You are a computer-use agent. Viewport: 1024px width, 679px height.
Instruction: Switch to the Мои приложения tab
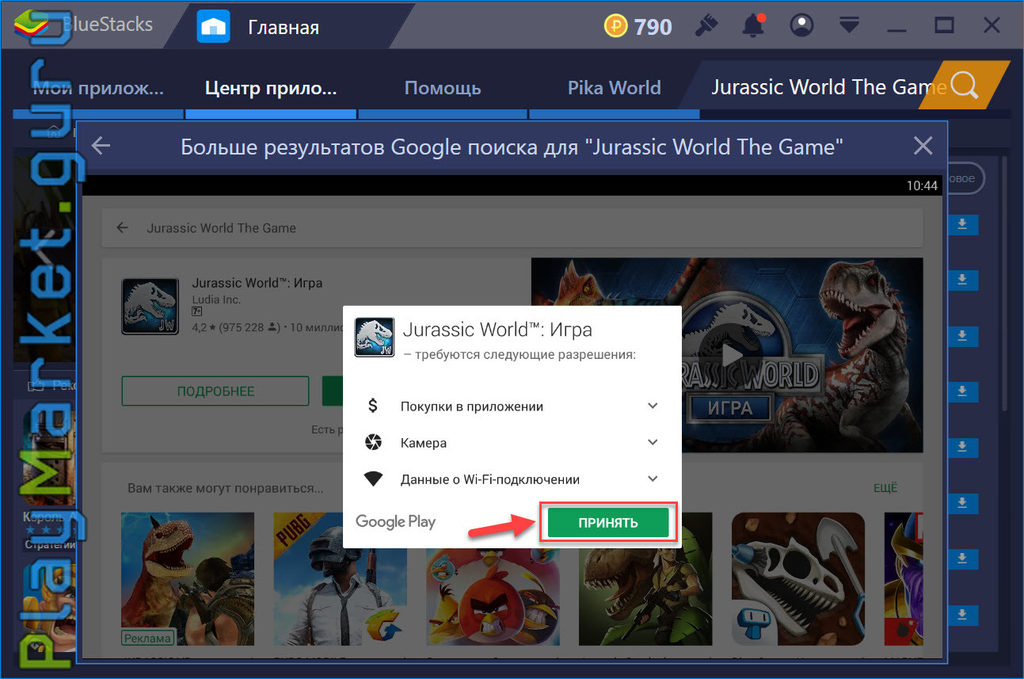point(99,88)
